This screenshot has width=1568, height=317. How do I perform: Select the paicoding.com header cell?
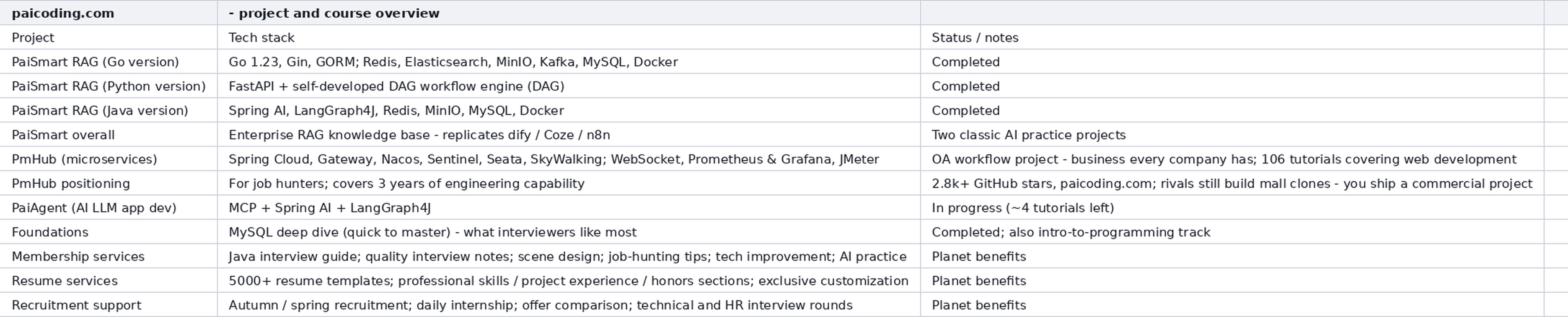109,13
